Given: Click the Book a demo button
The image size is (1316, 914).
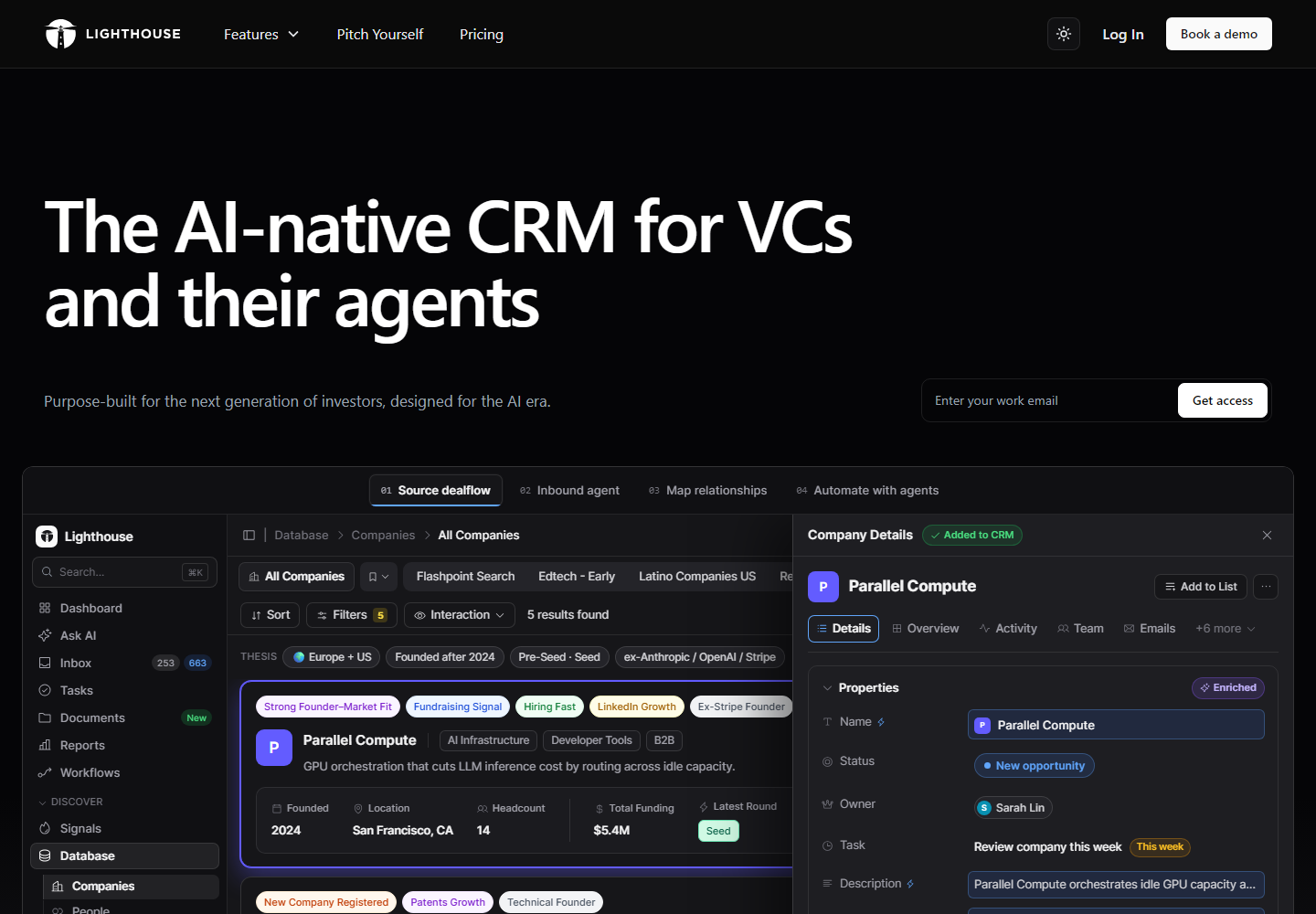Looking at the screenshot, I should [1219, 34].
